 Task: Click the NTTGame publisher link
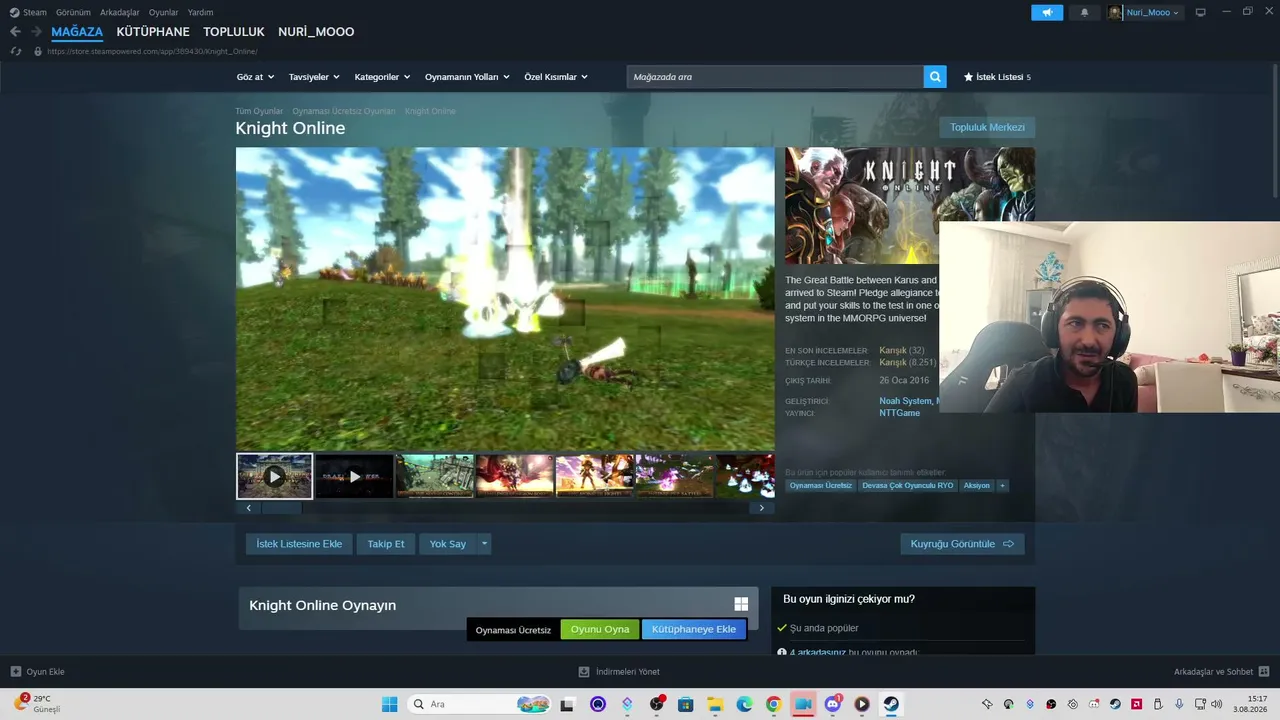[x=900, y=413]
